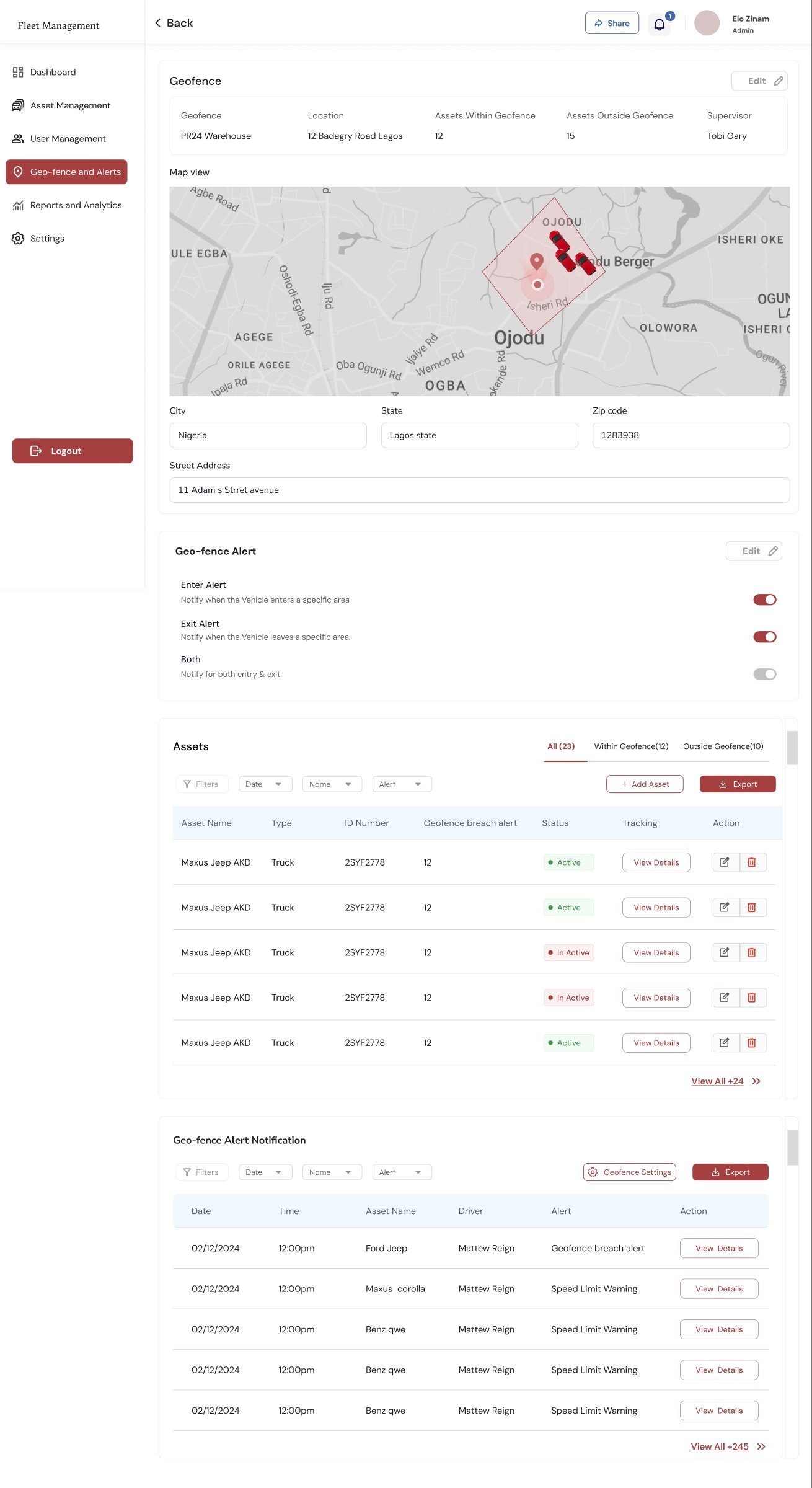This screenshot has height=1488, width=812.
Task: Click the double chevron next to View All +24
Action: [x=756, y=1081]
